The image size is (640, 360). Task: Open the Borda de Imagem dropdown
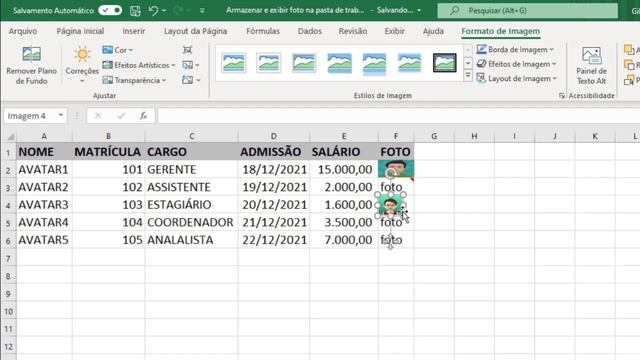coord(516,49)
